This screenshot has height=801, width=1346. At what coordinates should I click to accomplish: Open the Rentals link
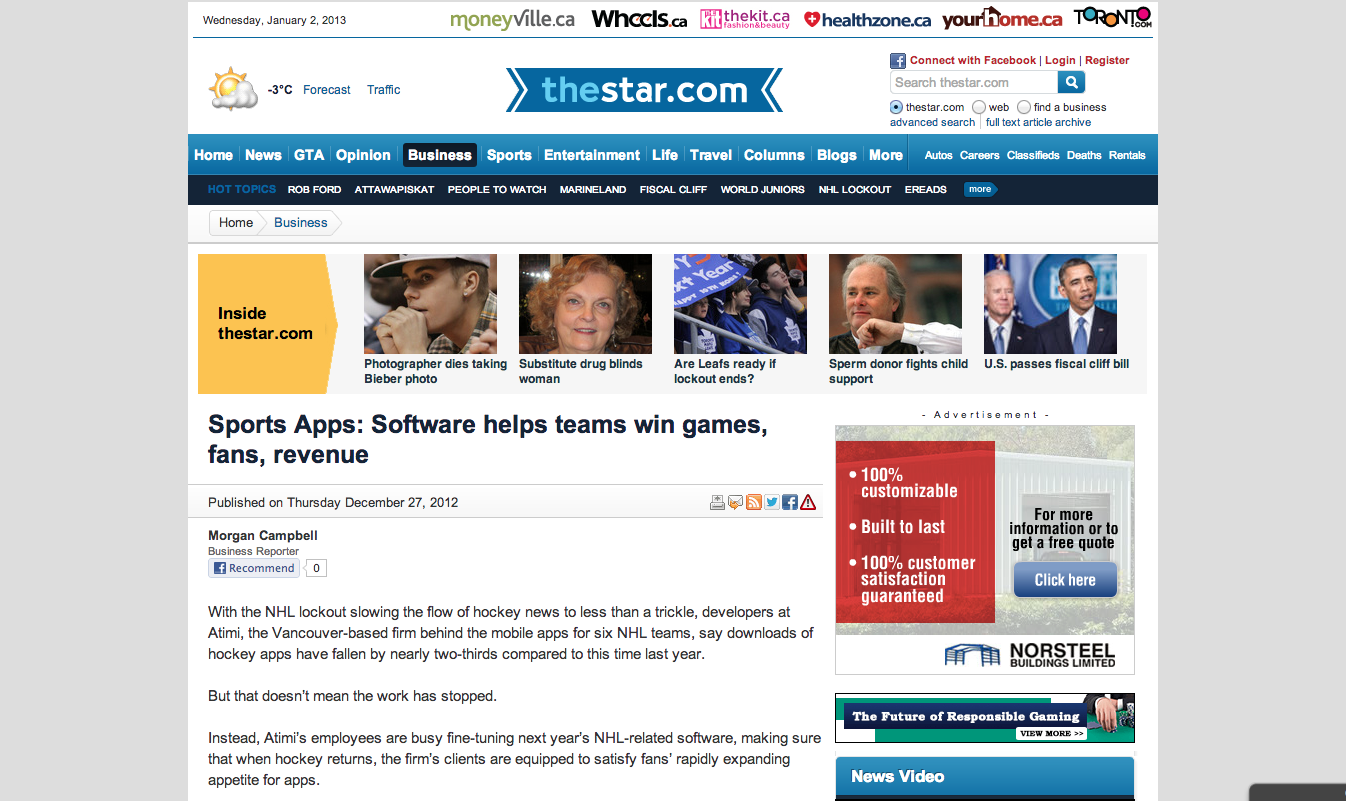[x=1127, y=155]
